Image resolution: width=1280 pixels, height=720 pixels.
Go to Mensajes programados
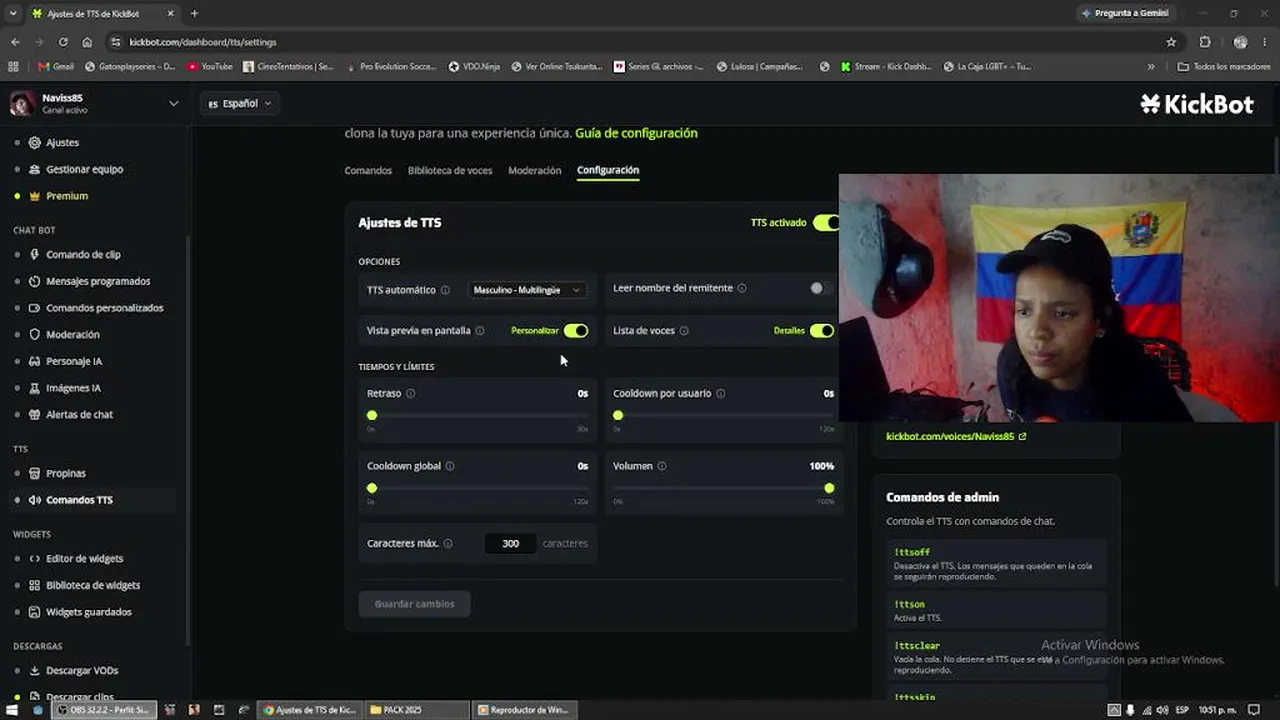(x=98, y=282)
